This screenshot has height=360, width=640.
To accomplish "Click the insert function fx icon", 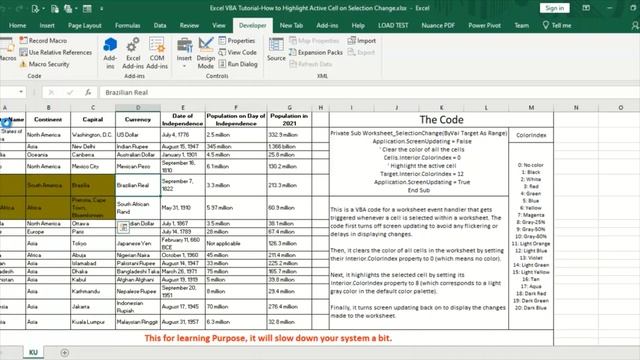I will pyautogui.click(x=88, y=92).
